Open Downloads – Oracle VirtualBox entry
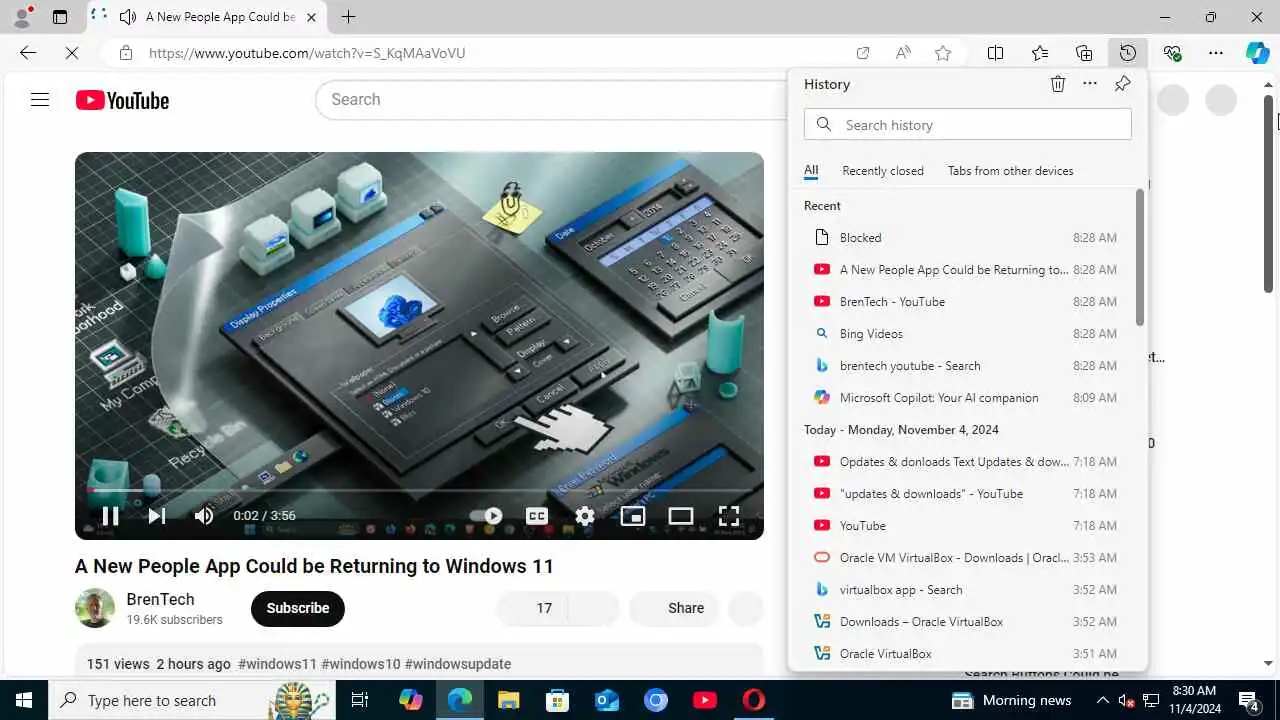 (966, 622)
